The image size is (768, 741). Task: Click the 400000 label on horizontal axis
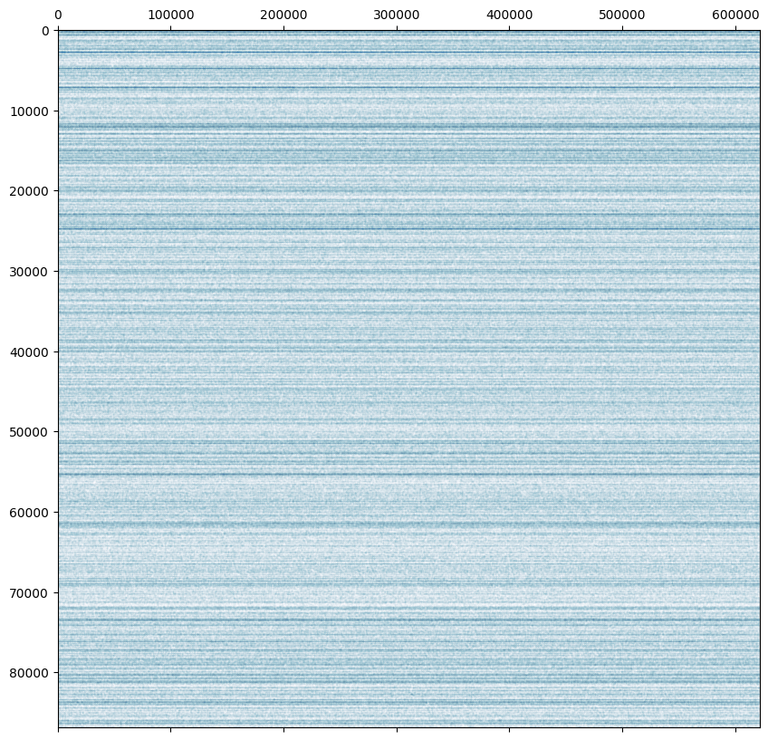(x=510, y=15)
